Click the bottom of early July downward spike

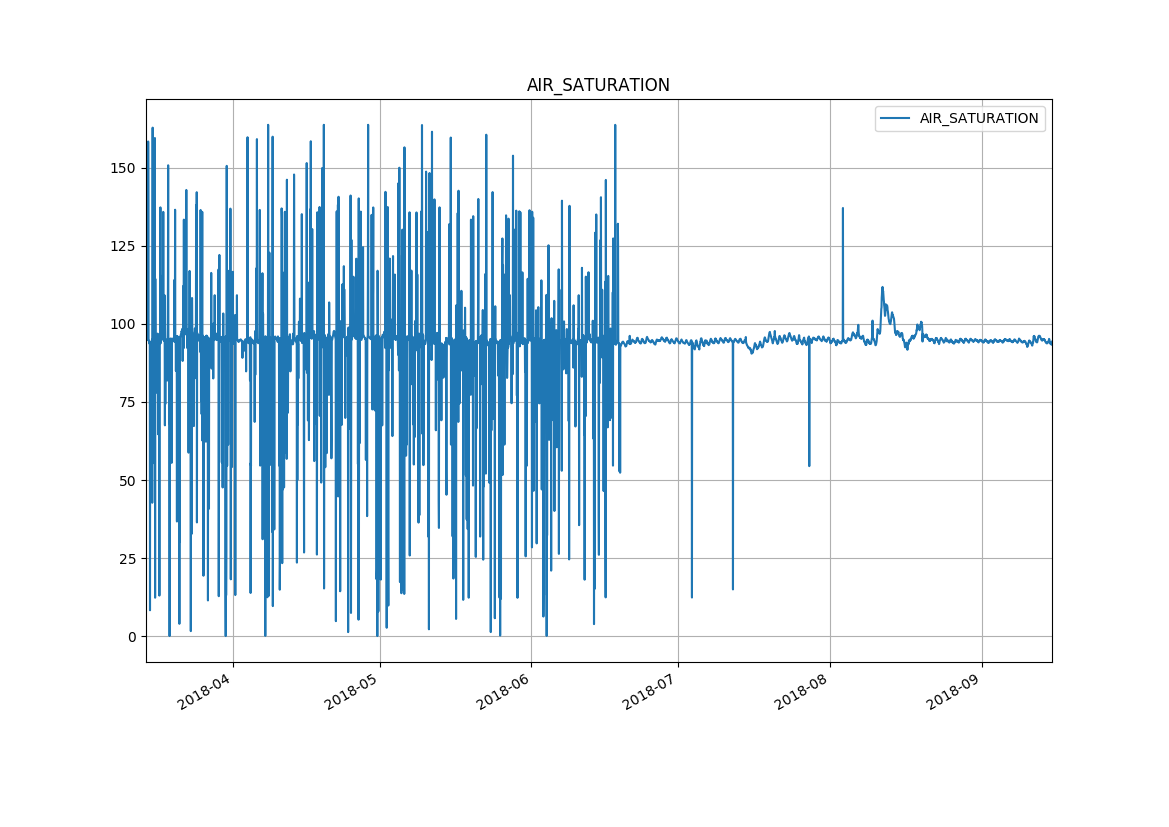click(692, 597)
